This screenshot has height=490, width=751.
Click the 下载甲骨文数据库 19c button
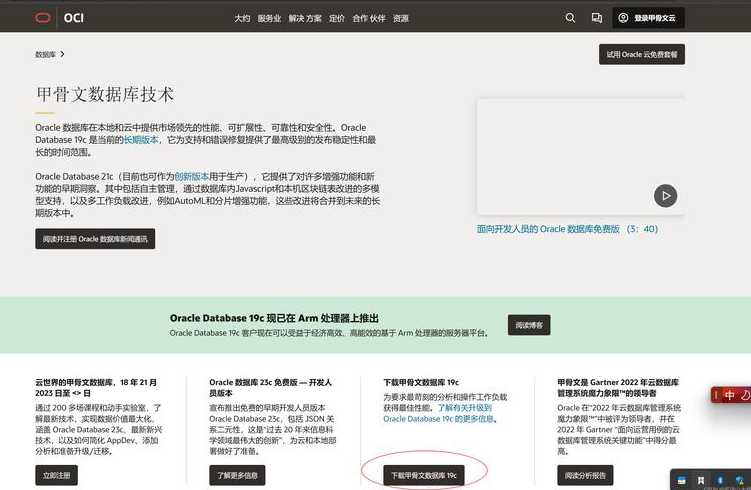tap(424, 475)
